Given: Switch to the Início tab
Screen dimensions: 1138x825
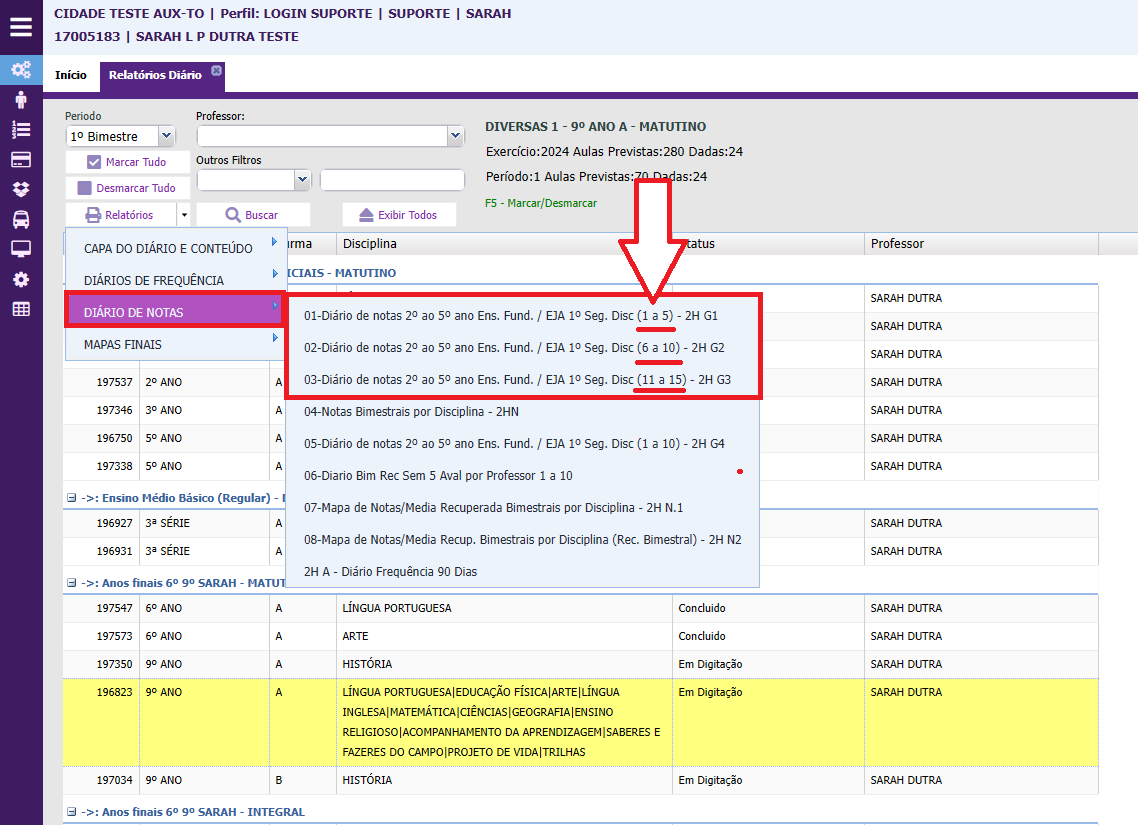Looking at the screenshot, I should tap(70, 75).
